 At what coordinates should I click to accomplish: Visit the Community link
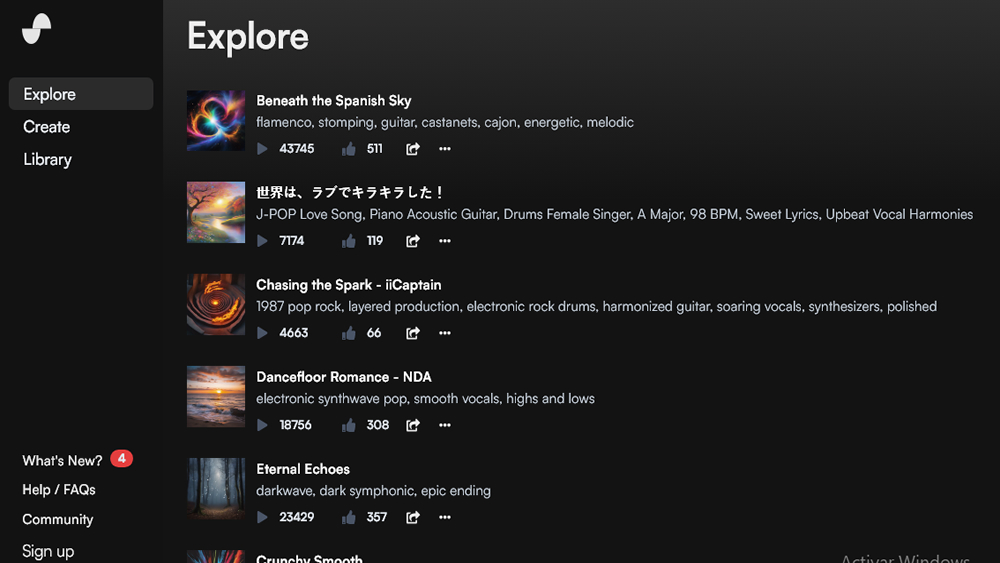tap(58, 520)
